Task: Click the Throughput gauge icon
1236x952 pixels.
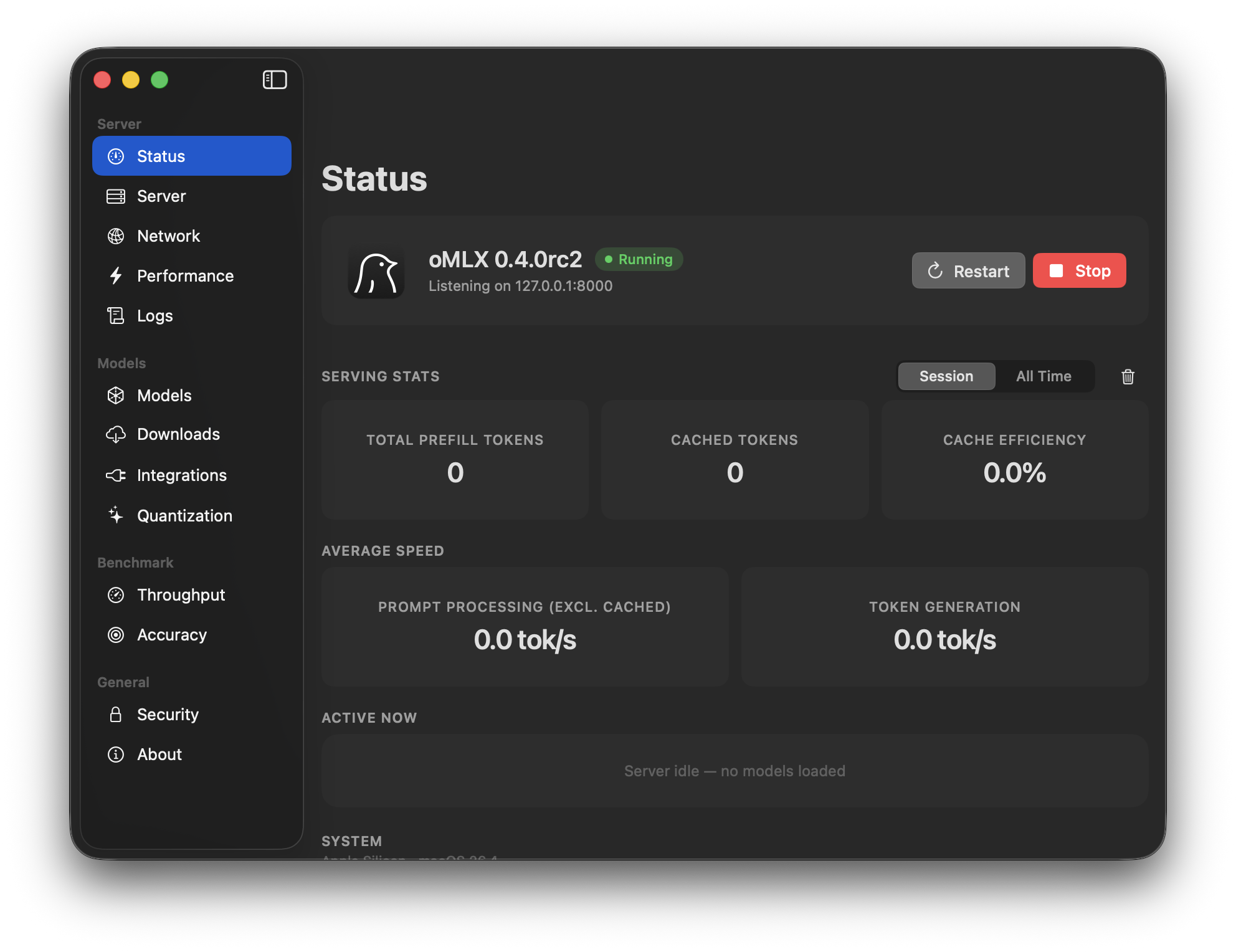Action: [x=116, y=595]
